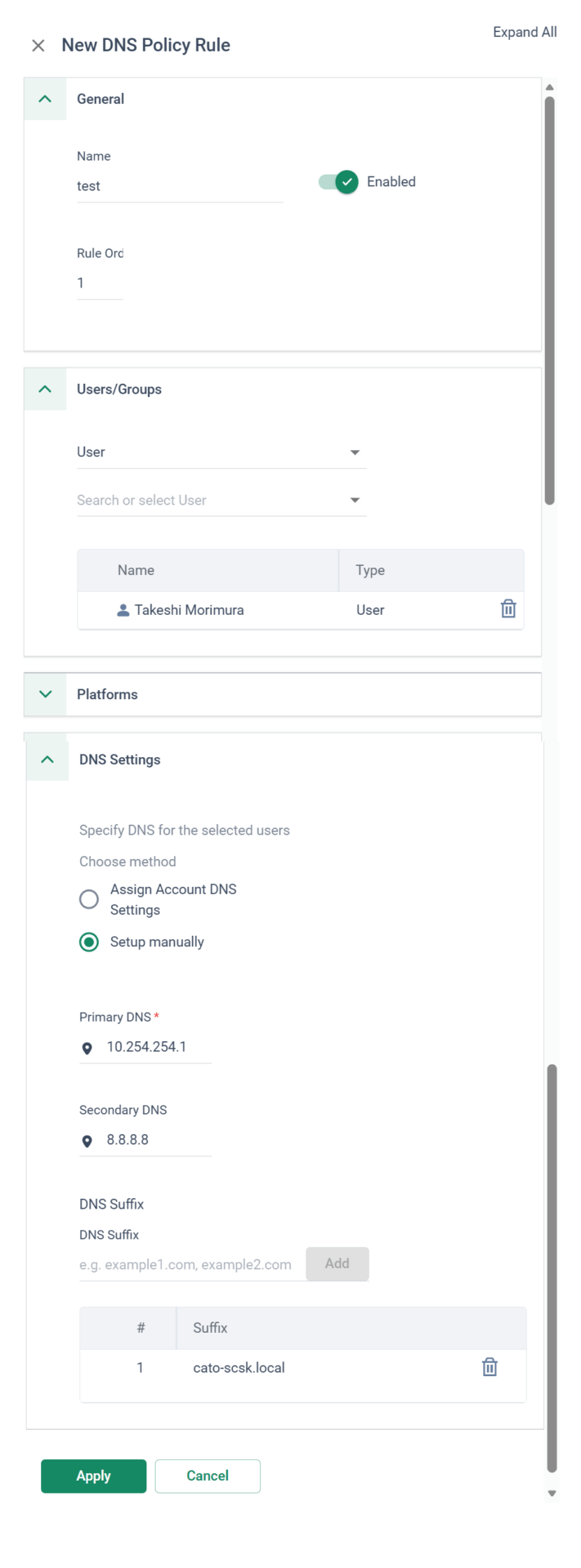The image size is (581, 1568).
Task: Collapse the General section chevron
Action: click(x=45, y=99)
